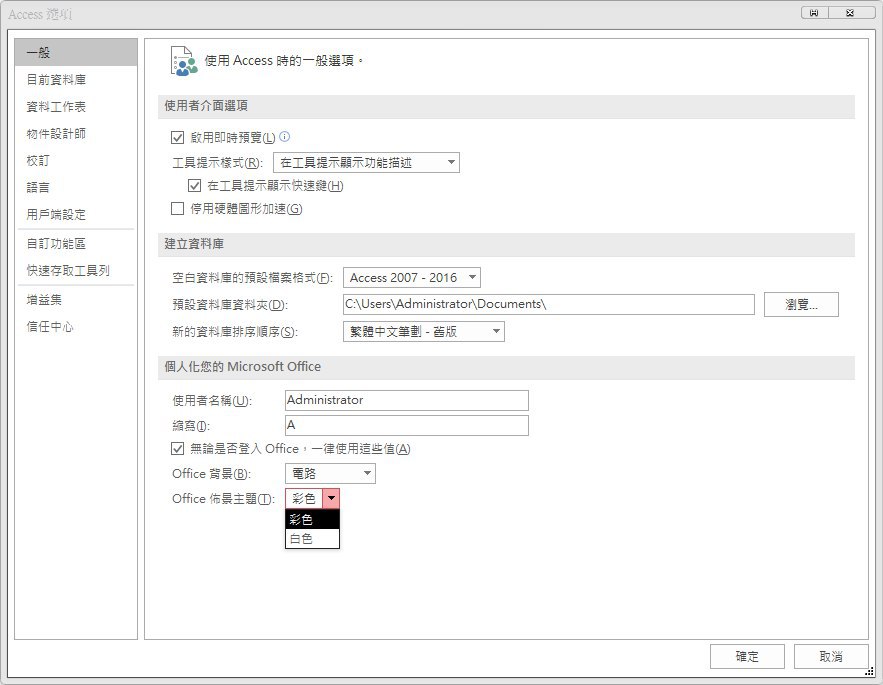Image resolution: width=883 pixels, height=685 pixels.
Task: Click the 瀏覽... button
Action: [801, 304]
